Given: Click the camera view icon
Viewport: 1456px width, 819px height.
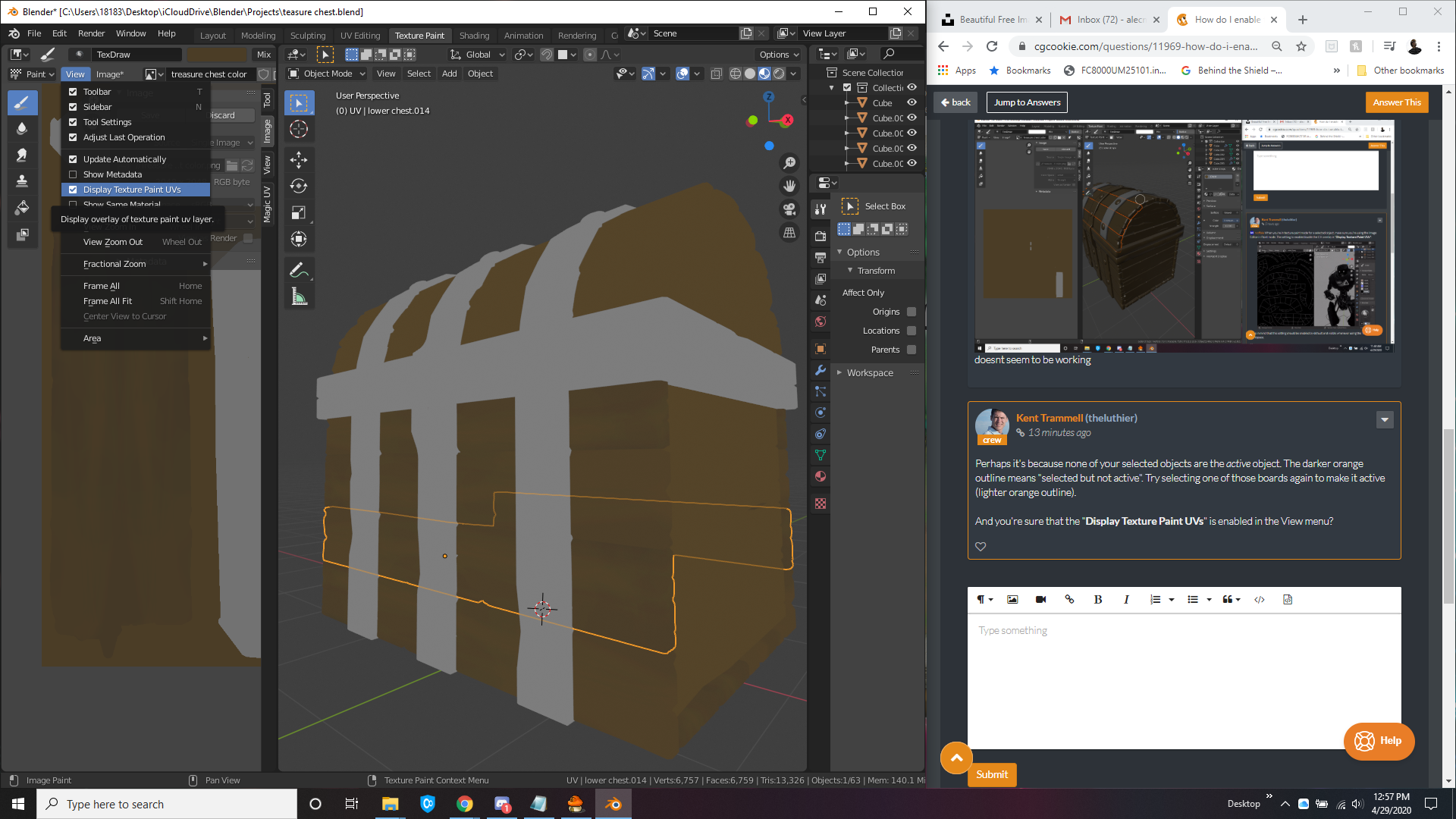Looking at the screenshot, I should 789,209.
